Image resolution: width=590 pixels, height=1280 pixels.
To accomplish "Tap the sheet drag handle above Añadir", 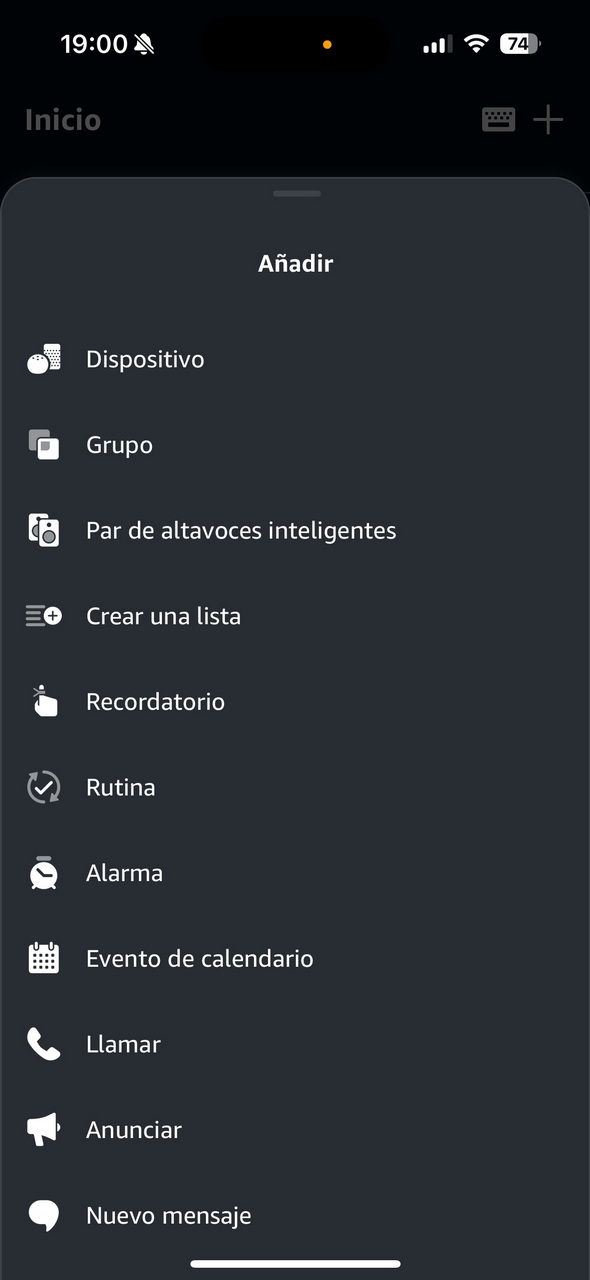I will (296, 193).
